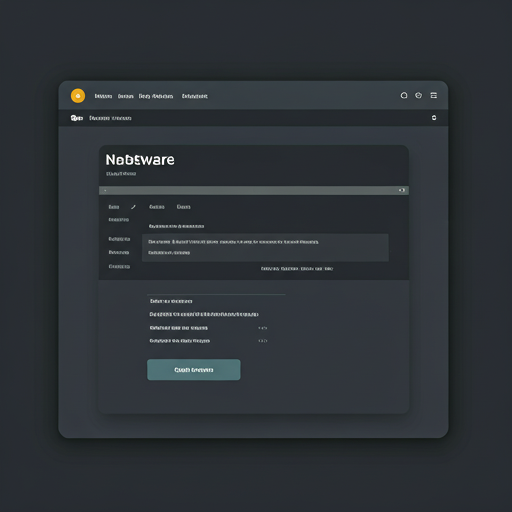Click the small dot on the gray bar
The image size is (512, 512).
click(105, 191)
